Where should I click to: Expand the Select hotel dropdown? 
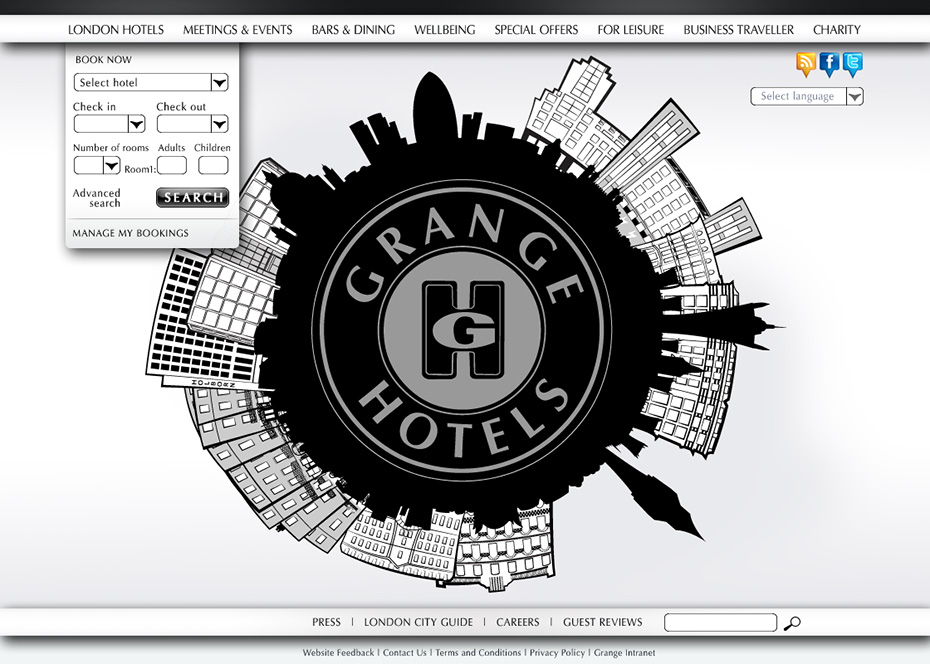151,82
